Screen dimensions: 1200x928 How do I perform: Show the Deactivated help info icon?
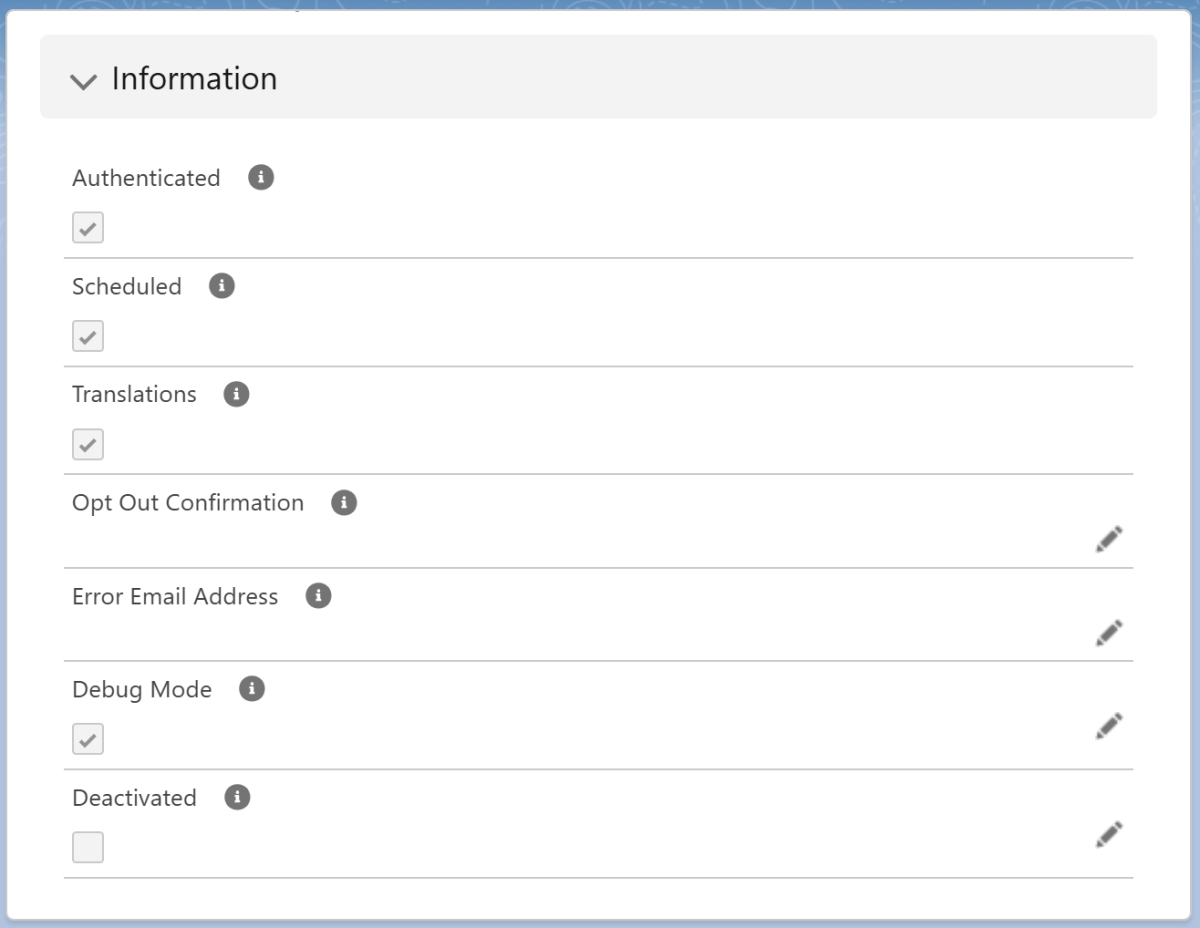237,797
